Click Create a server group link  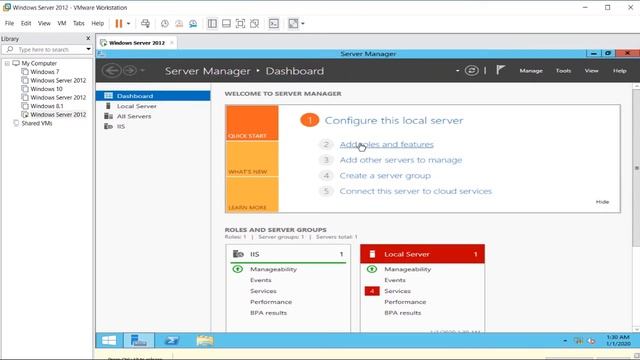click(x=385, y=176)
